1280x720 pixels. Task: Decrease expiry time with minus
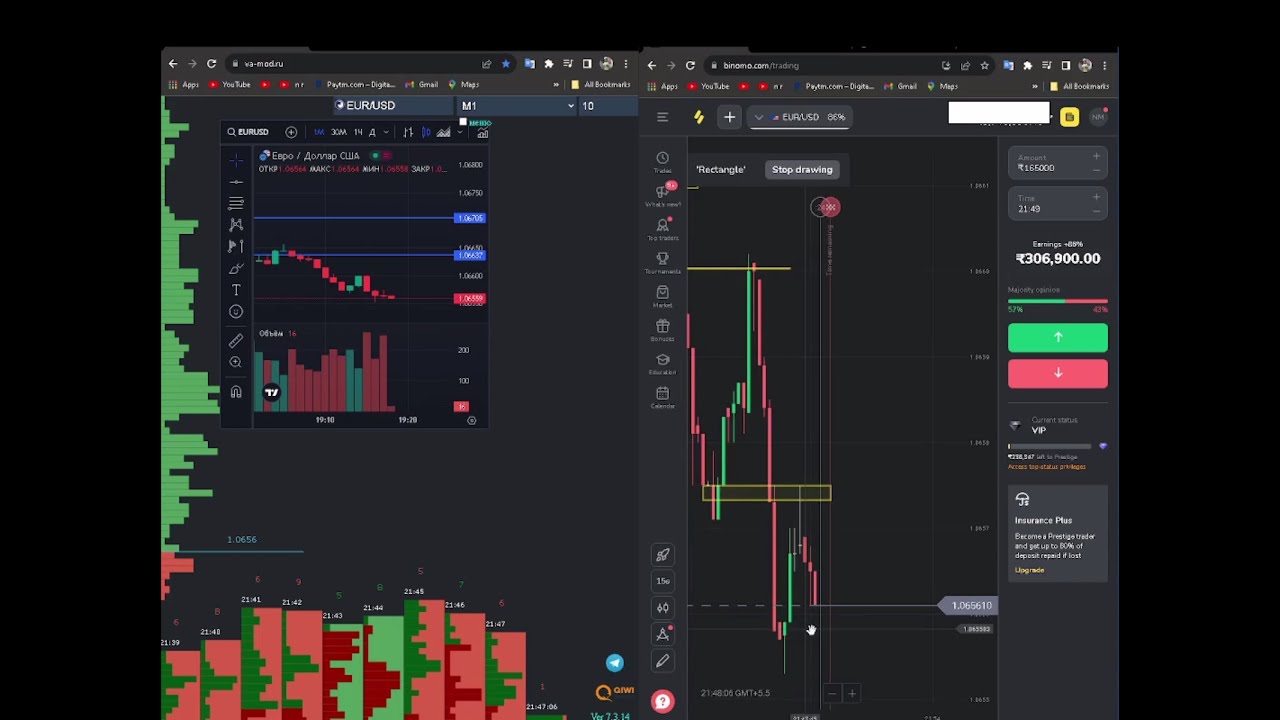1096,210
